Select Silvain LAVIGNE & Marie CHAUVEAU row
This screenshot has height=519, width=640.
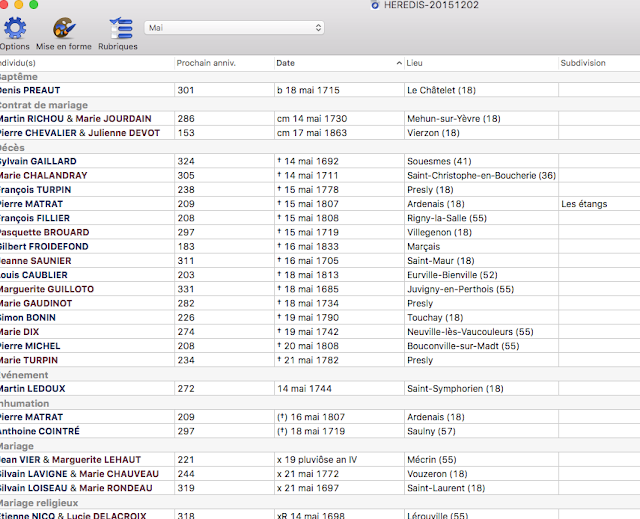[320, 474]
